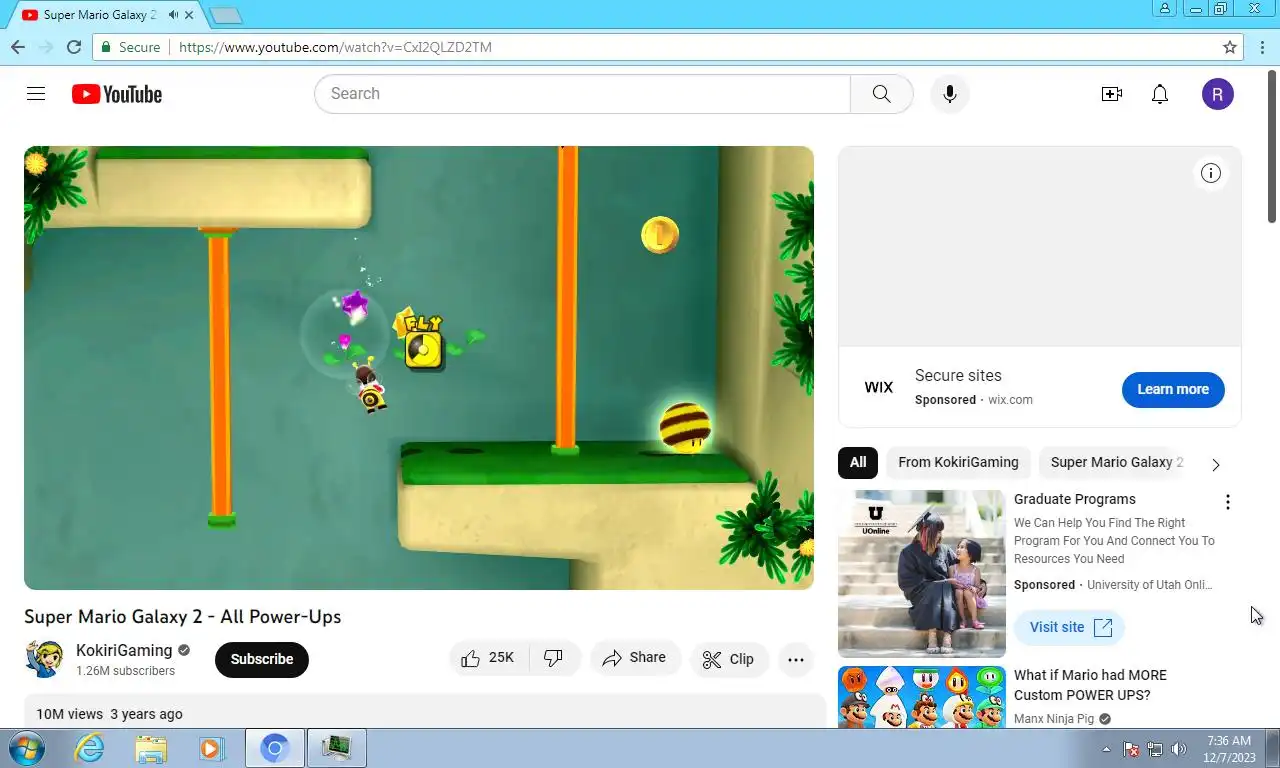Show more filter chips with arrow

1216,464
